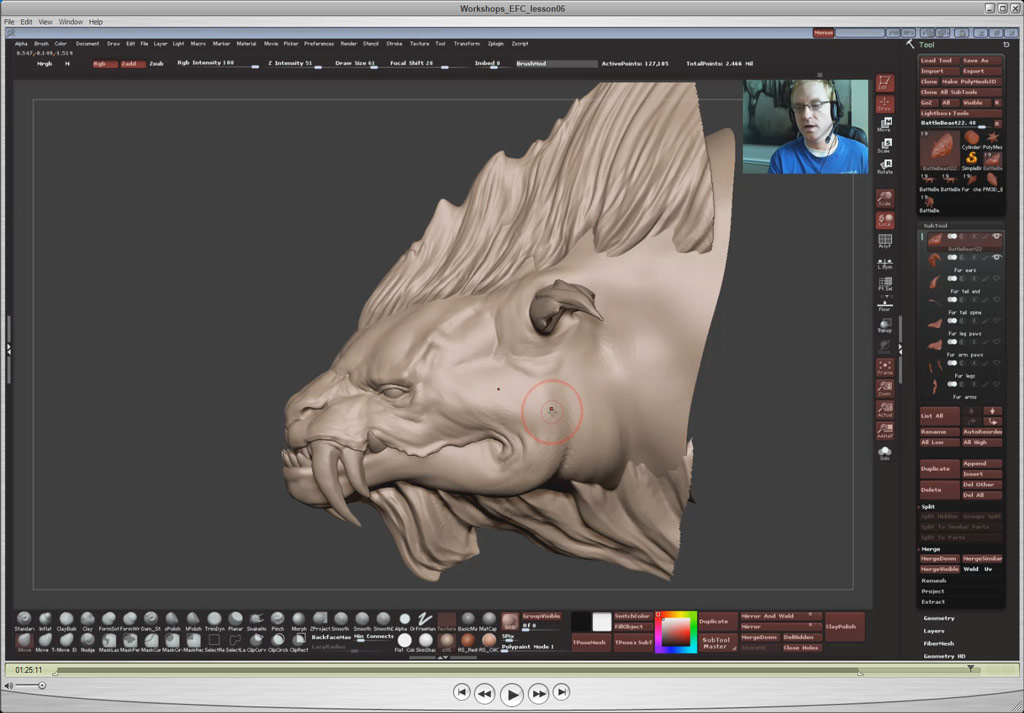Adjust the Draw Size slider
The image size is (1024, 713).
(x=357, y=64)
